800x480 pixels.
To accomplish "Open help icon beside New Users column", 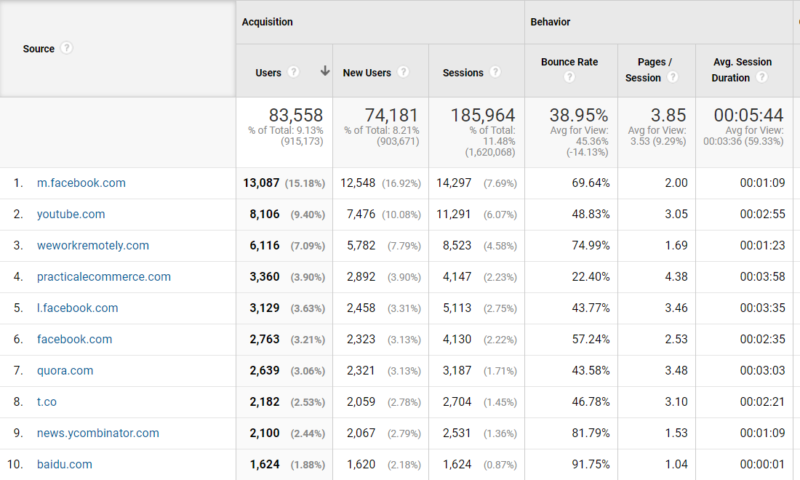I will [x=403, y=72].
